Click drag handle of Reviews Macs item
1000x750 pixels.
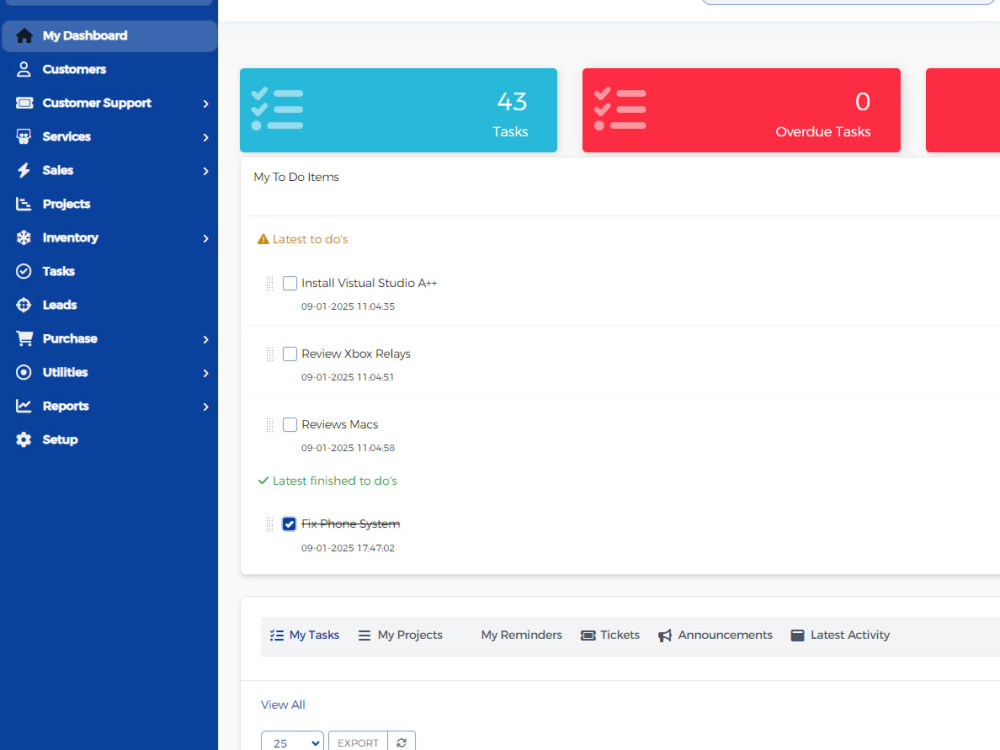pos(270,425)
